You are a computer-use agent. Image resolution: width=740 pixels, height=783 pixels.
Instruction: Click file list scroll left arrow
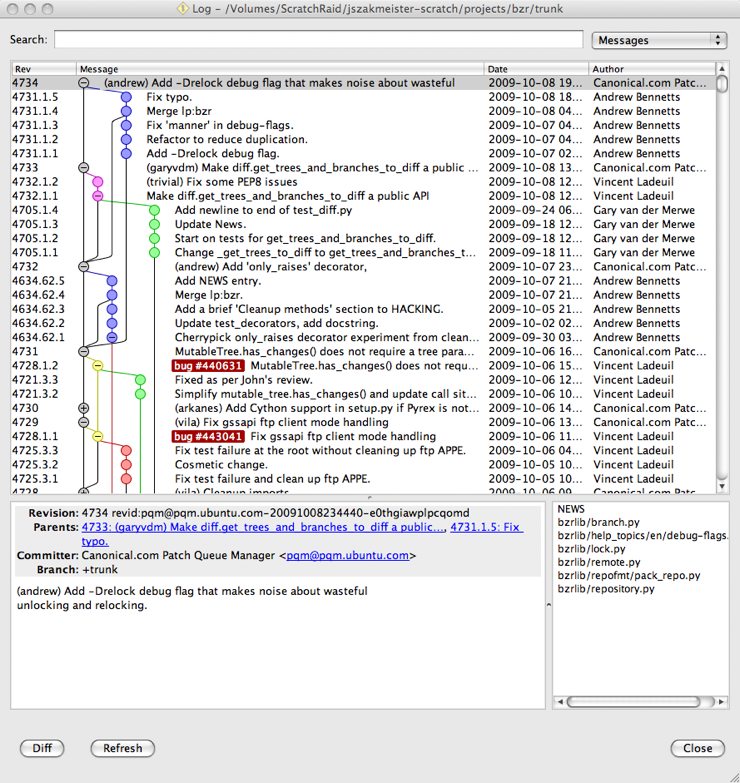click(560, 702)
